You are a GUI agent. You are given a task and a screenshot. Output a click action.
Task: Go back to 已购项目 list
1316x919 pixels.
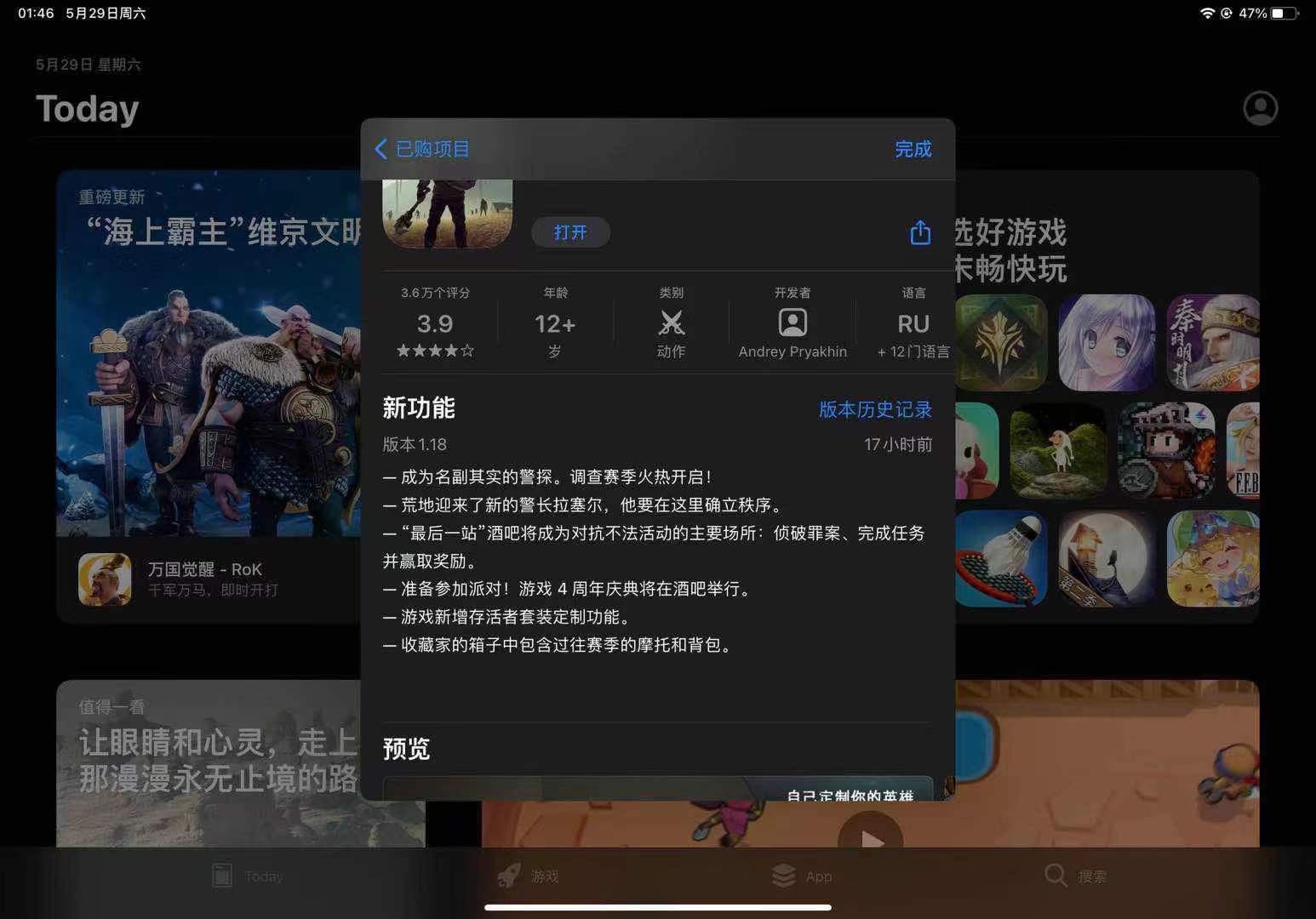(x=422, y=149)
